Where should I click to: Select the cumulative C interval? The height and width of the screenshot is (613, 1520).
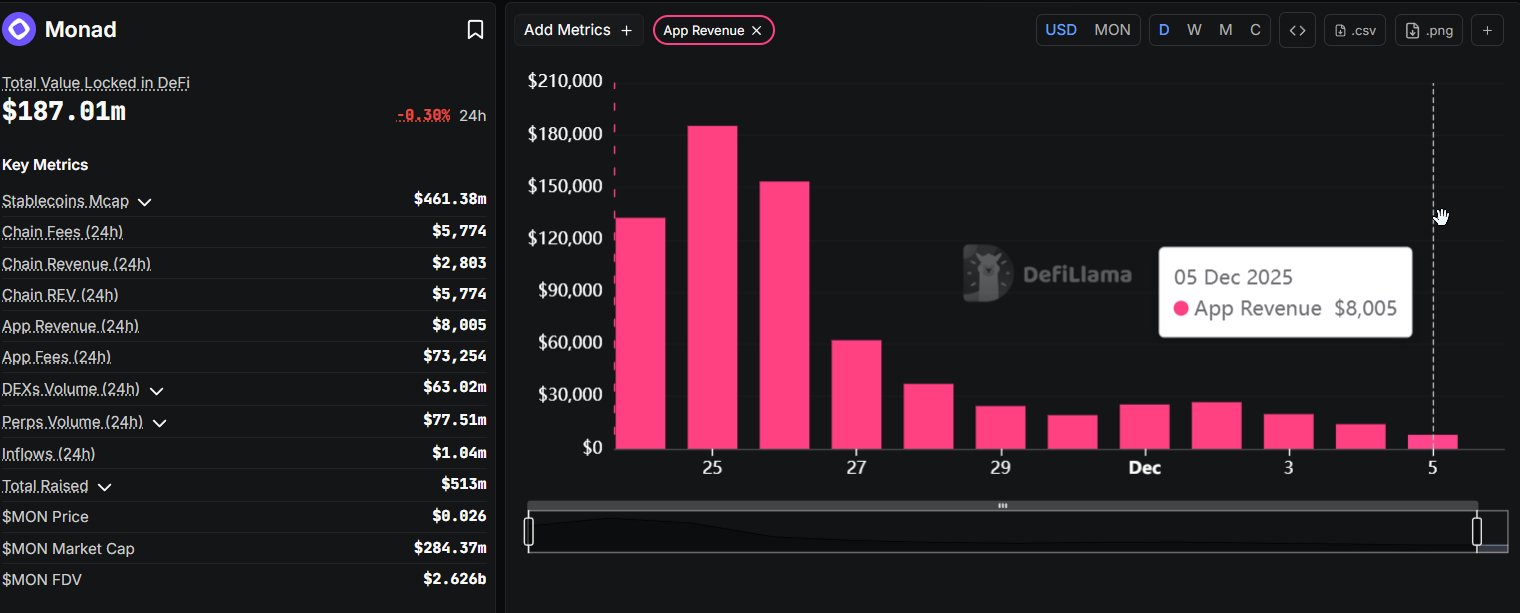coord(1255,30)
